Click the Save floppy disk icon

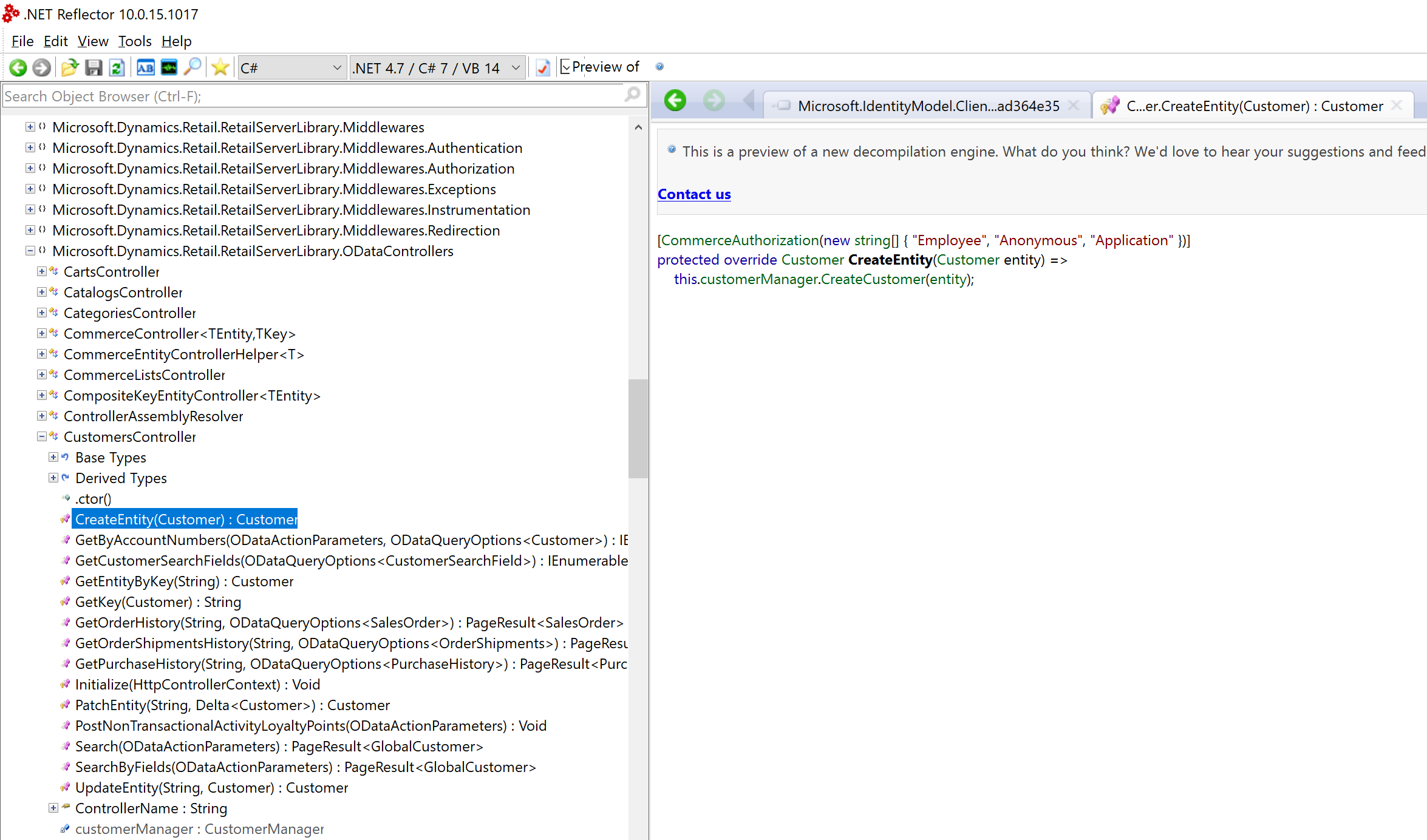tap(94, 67)
